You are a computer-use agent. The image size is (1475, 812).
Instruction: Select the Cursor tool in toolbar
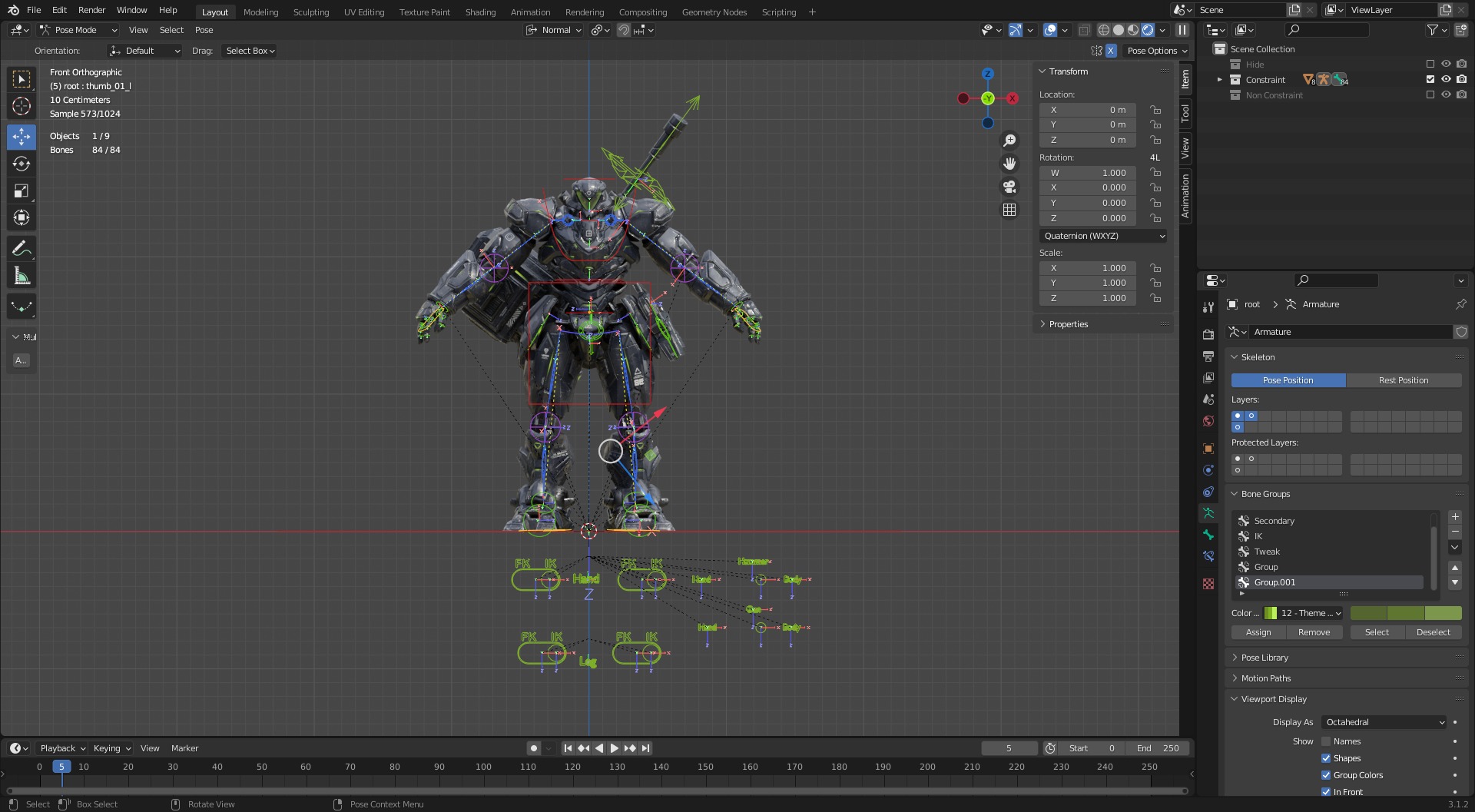pos(22,106)
